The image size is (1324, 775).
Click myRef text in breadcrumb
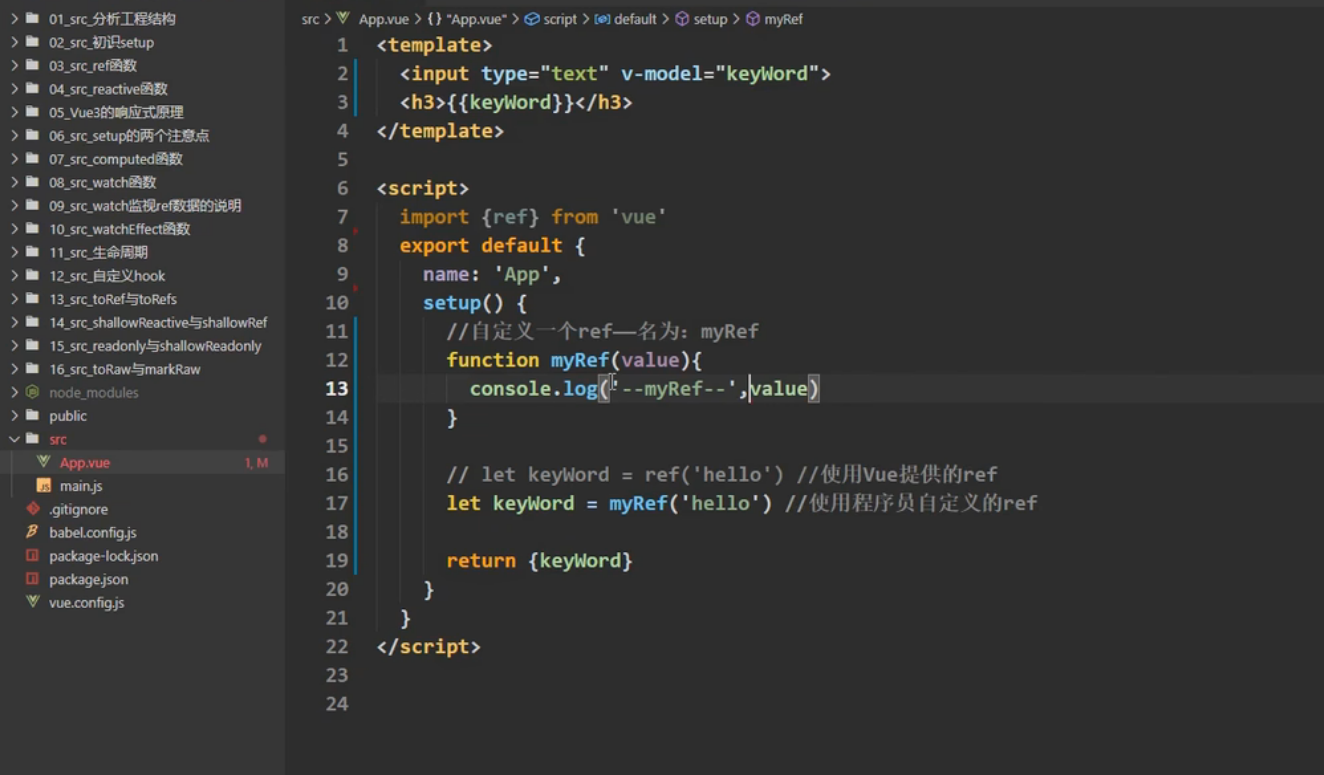click(784, 19)
